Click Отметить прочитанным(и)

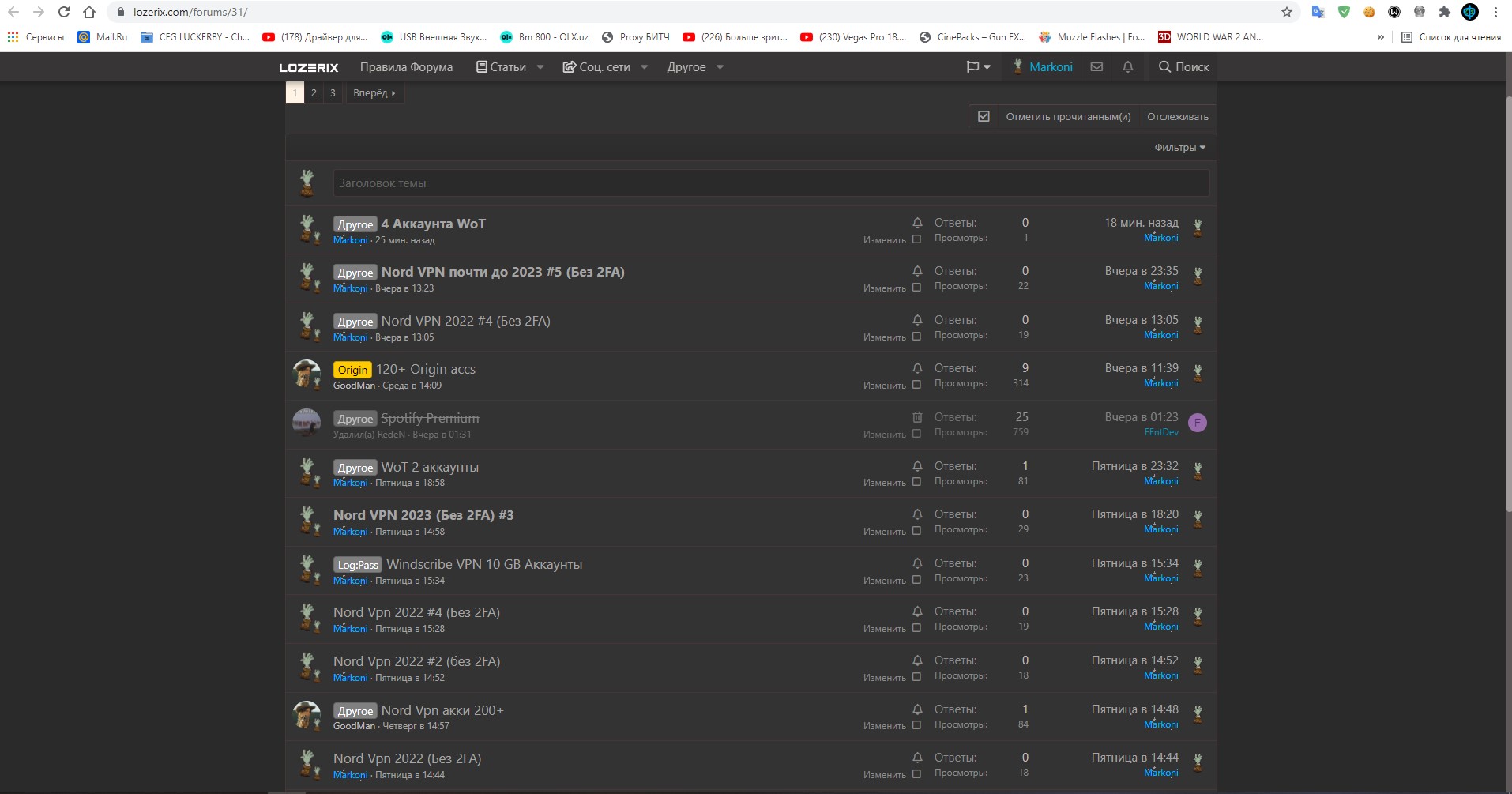pos(1068,116)
